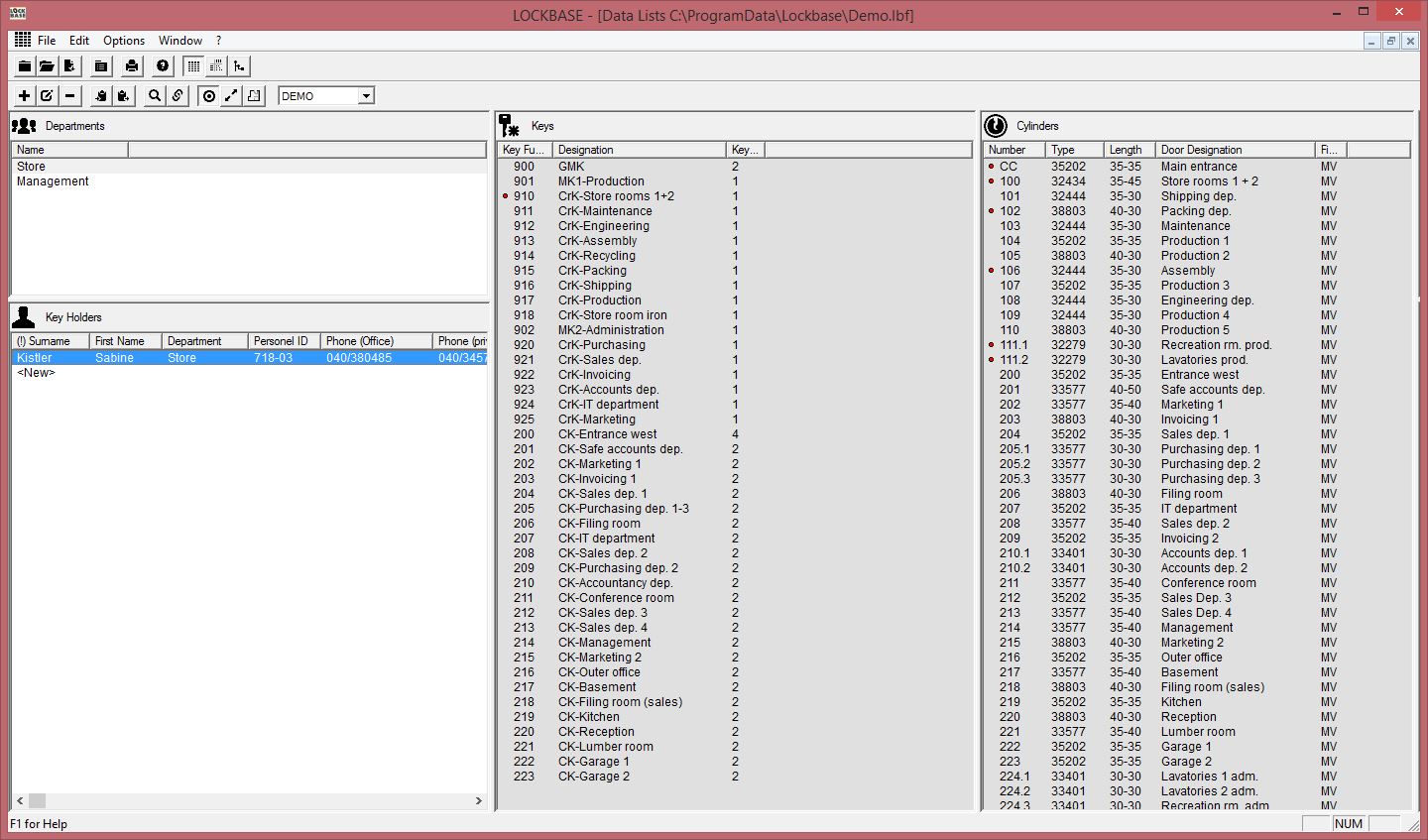Click the chain link icon
The width and height of the screenshot is (1428, 840).
click(178, 96)
